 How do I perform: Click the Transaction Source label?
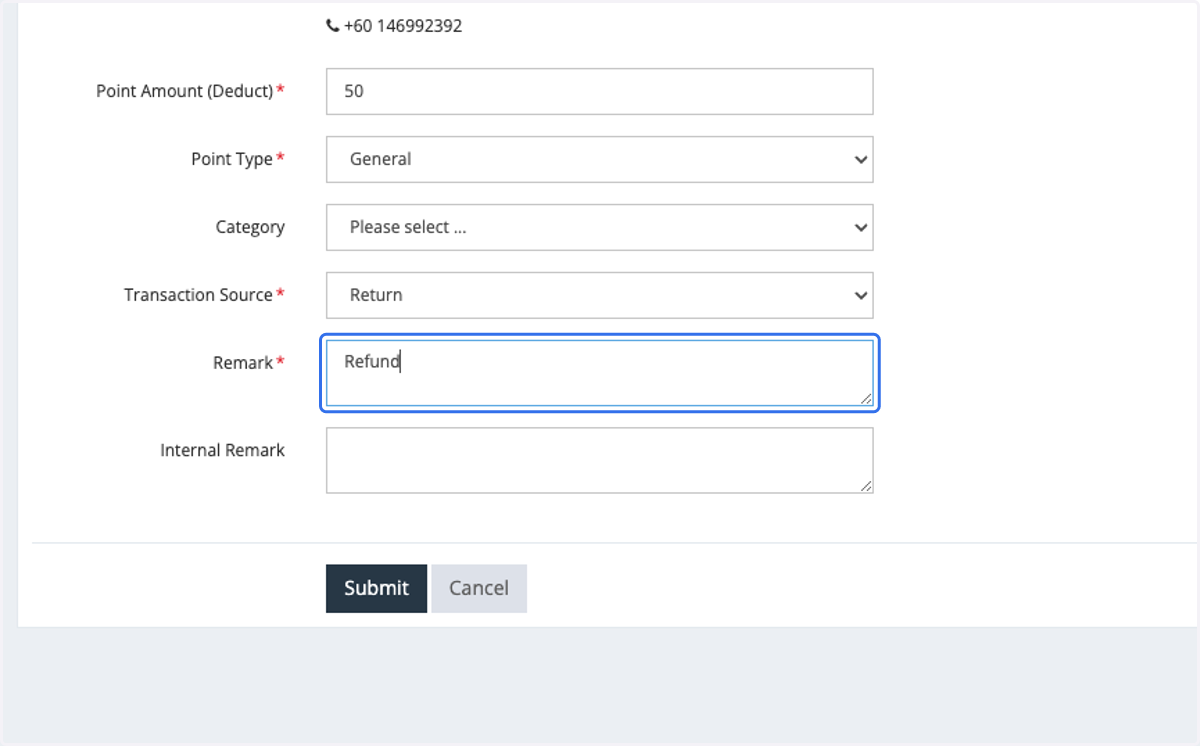[198, 295]
